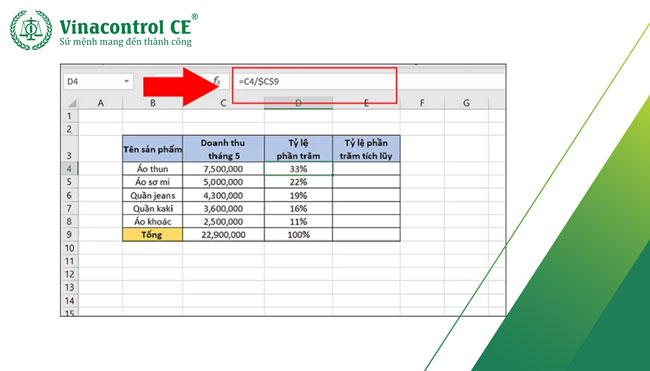Select the cell 'Áo thun'
Viewport: 650px width, 371px height.
(x=153, y=169)
